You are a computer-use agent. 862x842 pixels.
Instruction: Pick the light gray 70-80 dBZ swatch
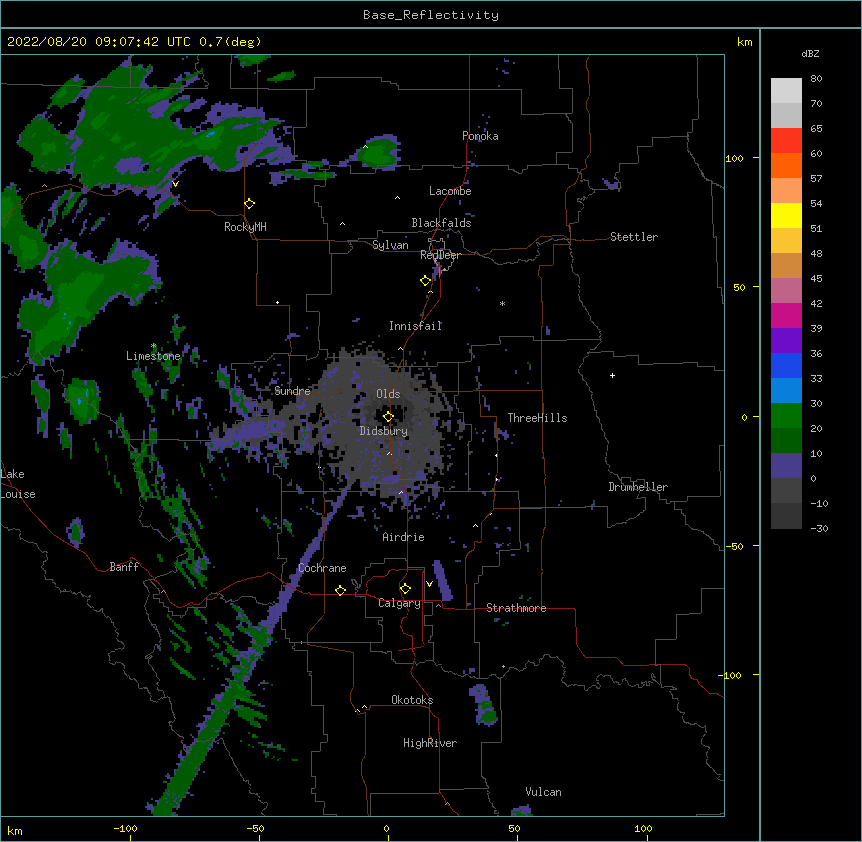point(786,90)
